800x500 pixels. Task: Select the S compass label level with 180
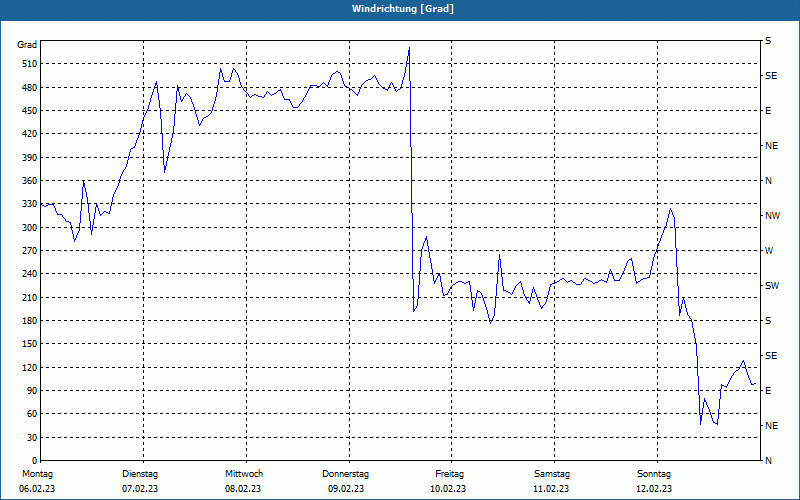tap(768, 321)
